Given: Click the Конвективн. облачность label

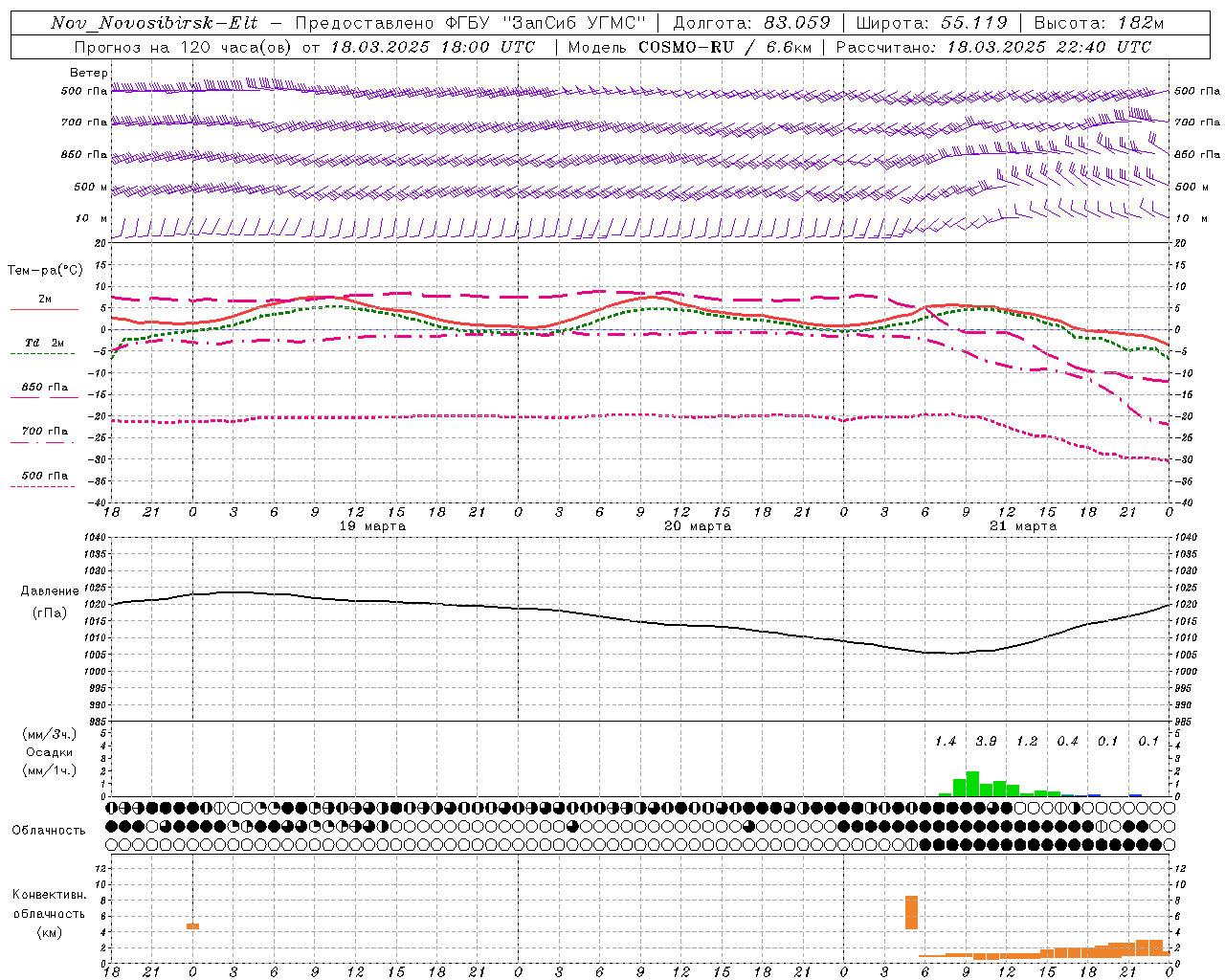Looking at the screenshot, I should pos(49,903).
